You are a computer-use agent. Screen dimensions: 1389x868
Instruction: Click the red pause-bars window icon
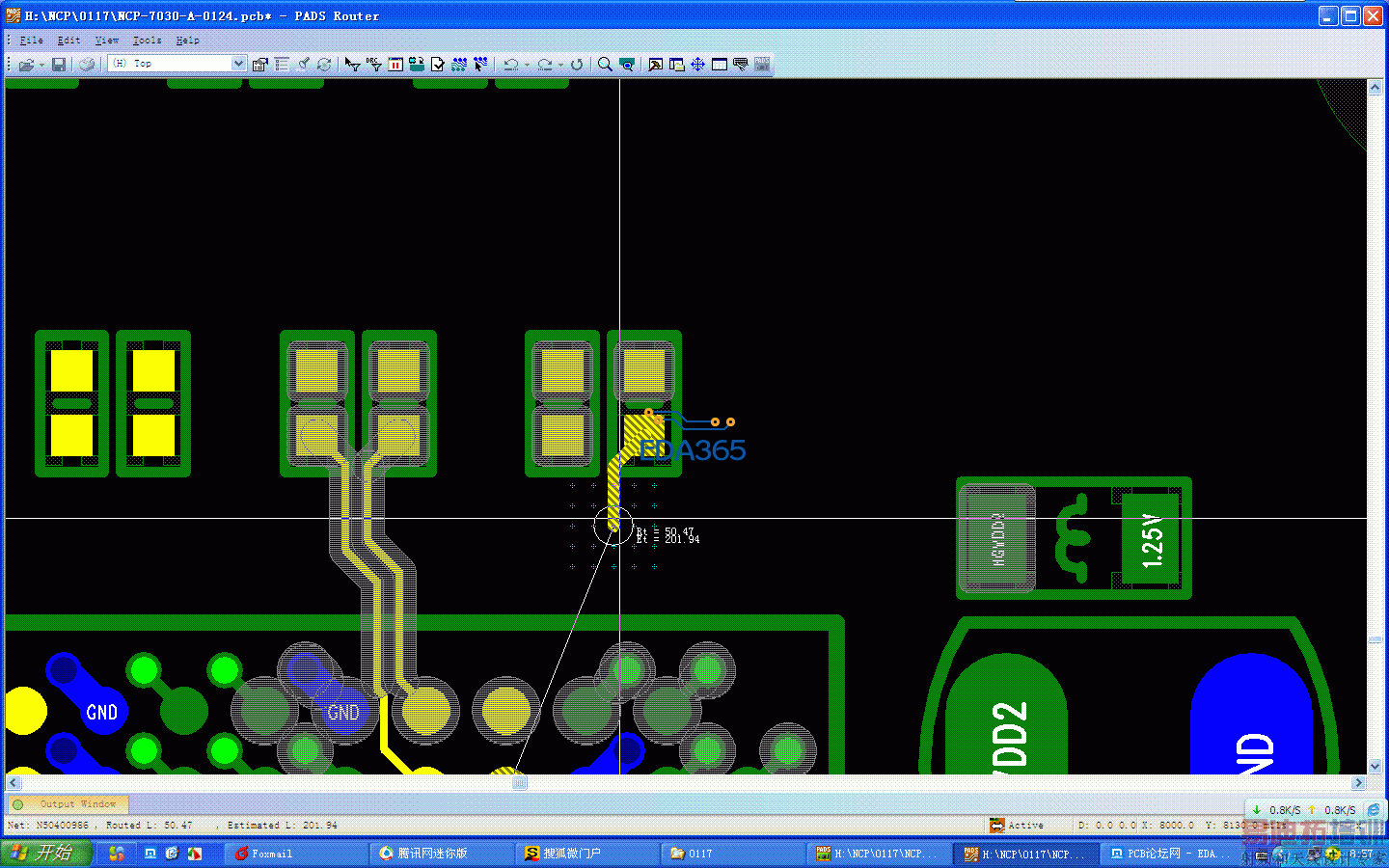click(395, 65)
